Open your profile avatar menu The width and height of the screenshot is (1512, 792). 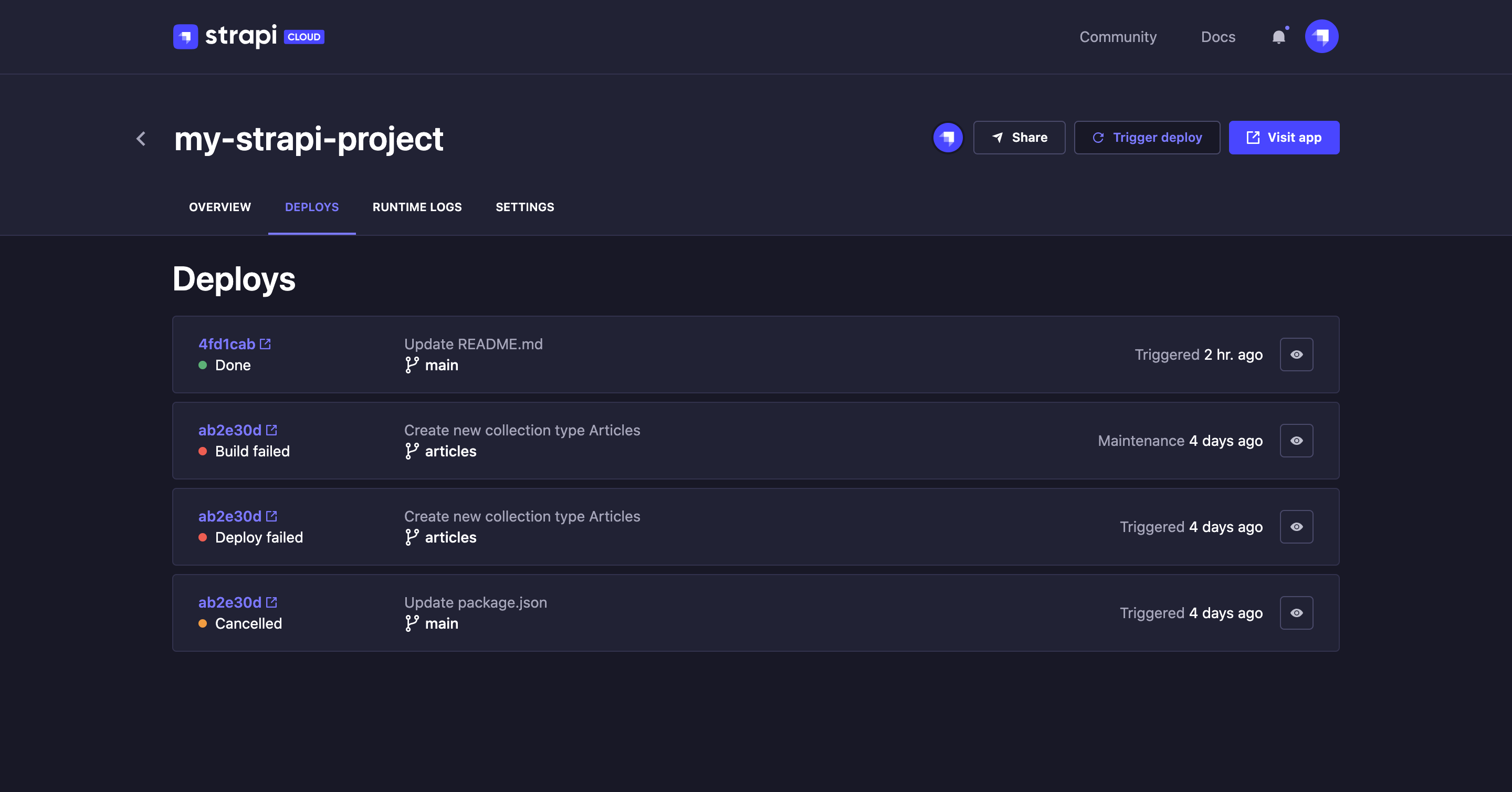point(1322,36)
